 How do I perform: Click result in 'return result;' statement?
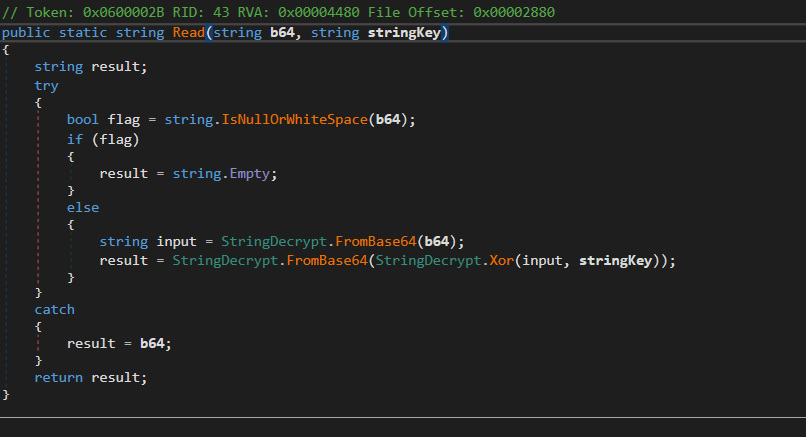click(116, 378)
